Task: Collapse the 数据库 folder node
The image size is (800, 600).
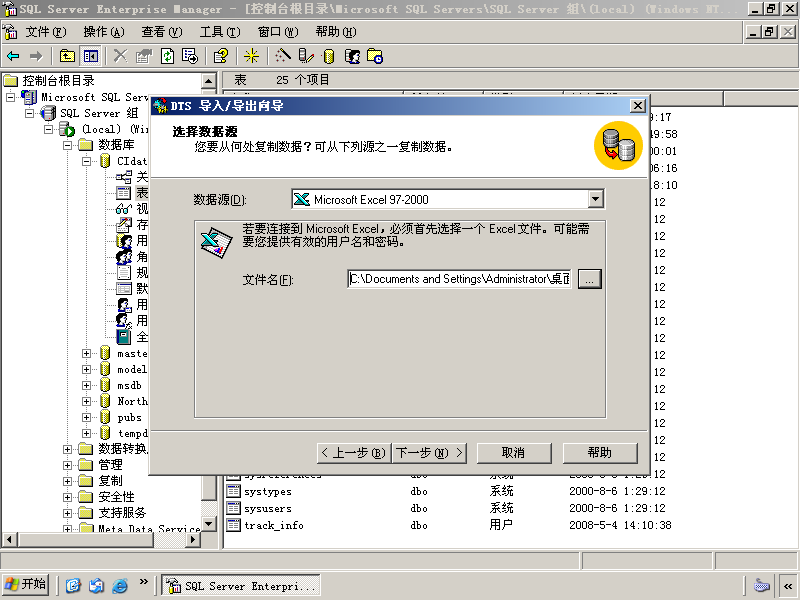Action: [67, 145]
